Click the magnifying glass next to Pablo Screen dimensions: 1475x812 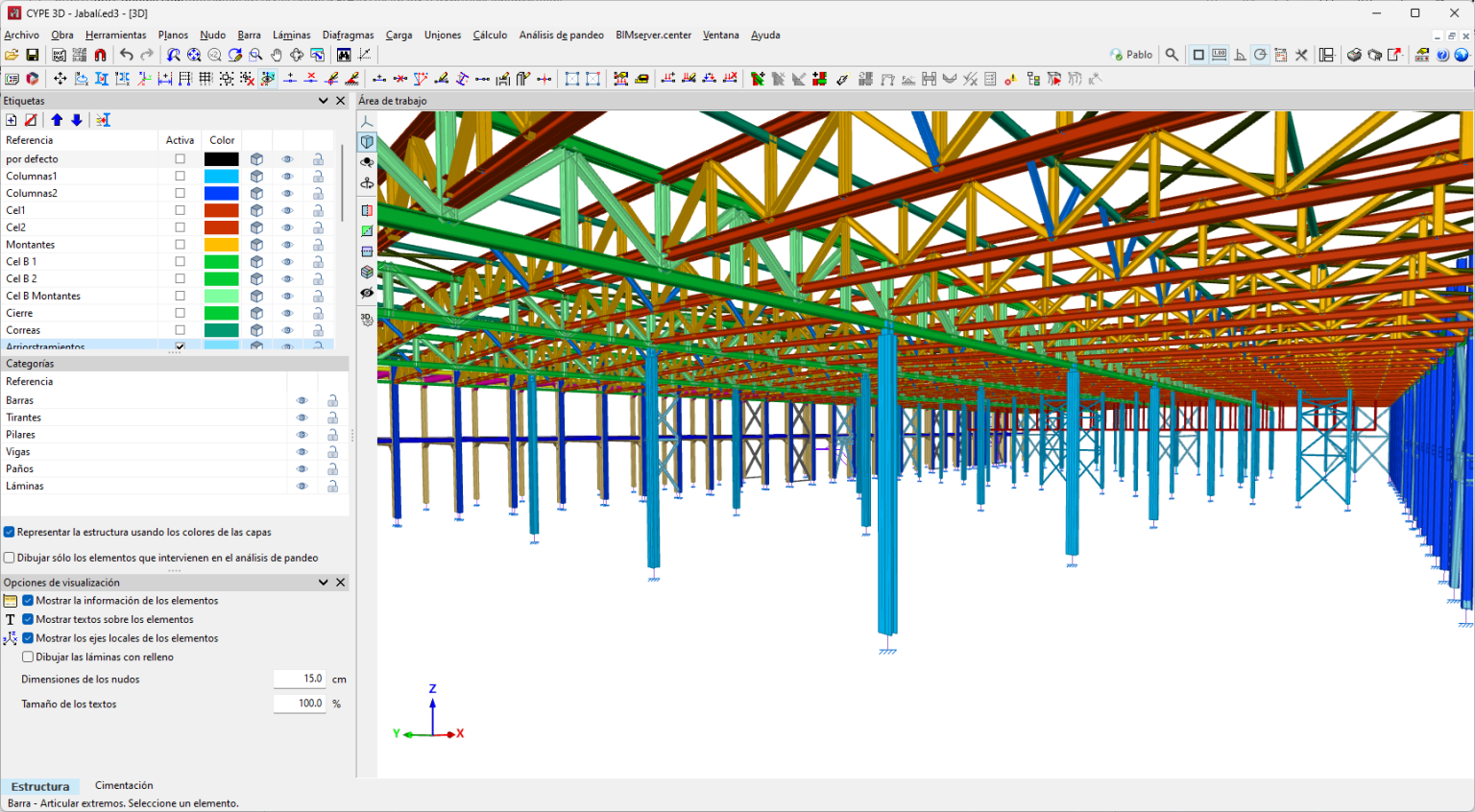1172,55
